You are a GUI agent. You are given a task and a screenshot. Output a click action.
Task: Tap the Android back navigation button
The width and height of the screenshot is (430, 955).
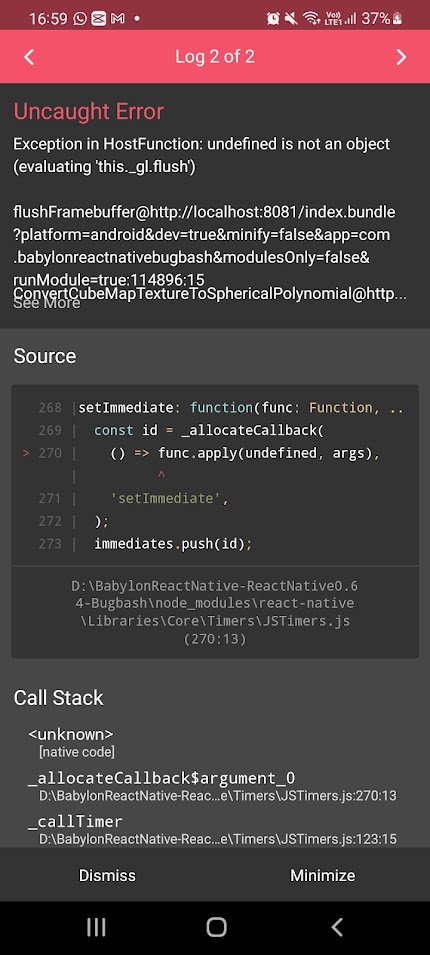[x=337, y=926]
